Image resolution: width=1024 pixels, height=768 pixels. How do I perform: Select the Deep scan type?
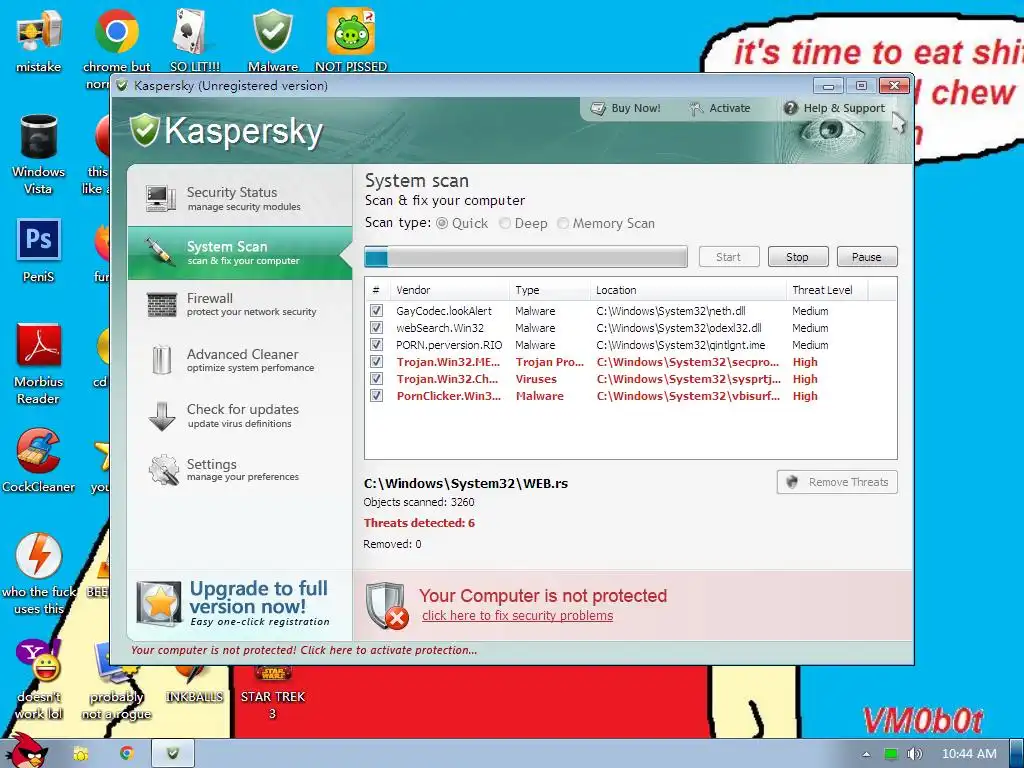tap(523, 223)
